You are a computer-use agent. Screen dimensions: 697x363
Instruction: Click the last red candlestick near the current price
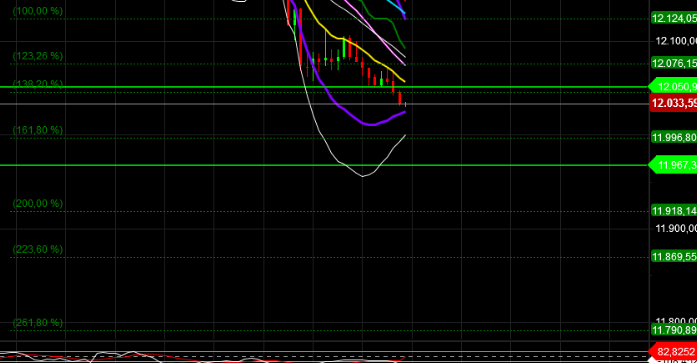pyautogui.click(x=400, y=98)
